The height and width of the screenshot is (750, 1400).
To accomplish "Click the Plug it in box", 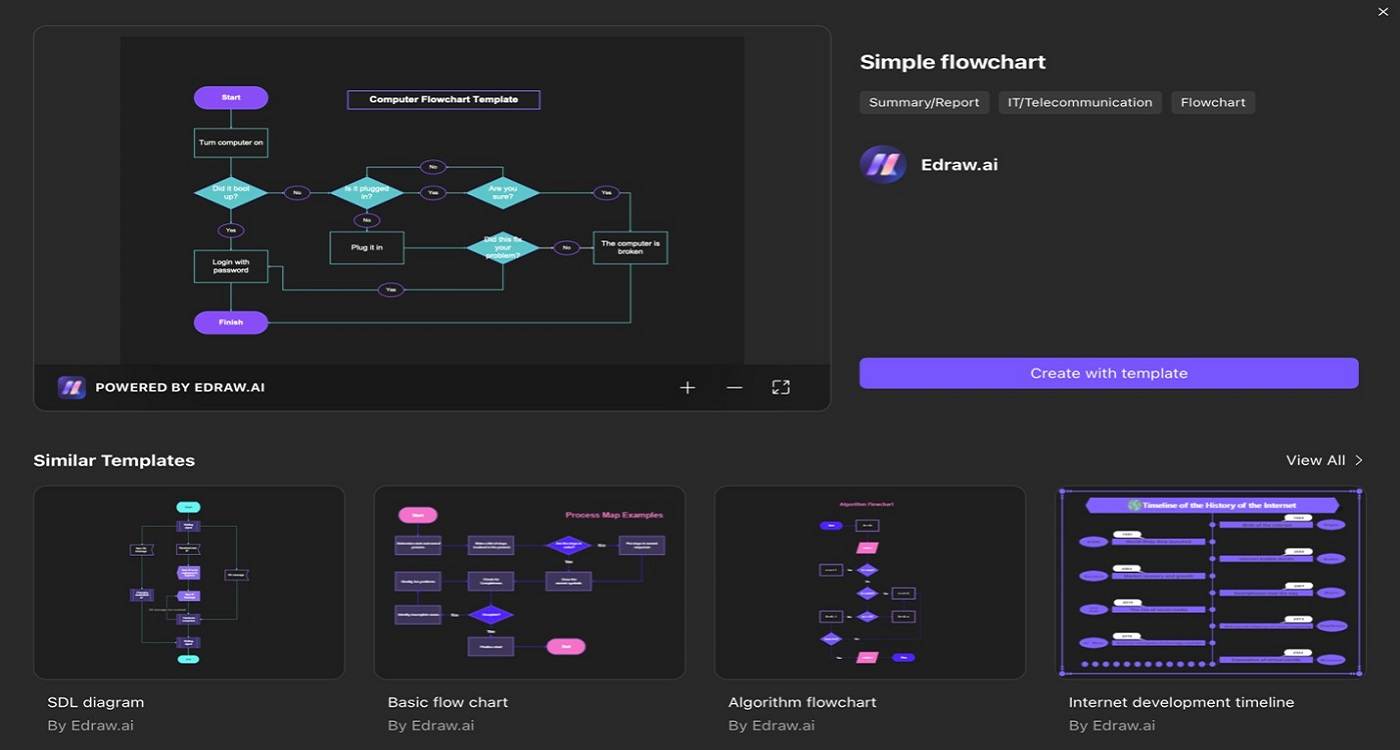I will coord(367,247).
